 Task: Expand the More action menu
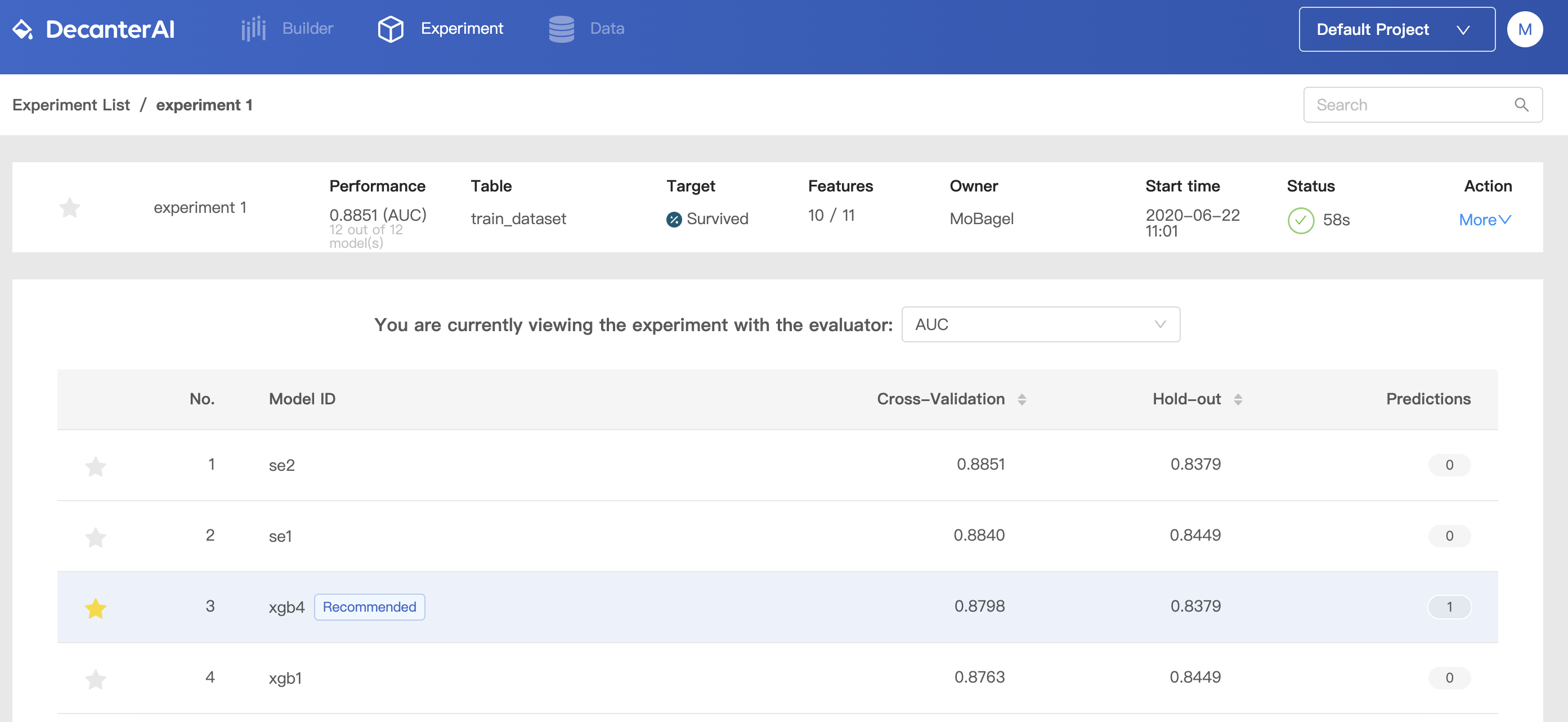click(x=1485, y=220)
